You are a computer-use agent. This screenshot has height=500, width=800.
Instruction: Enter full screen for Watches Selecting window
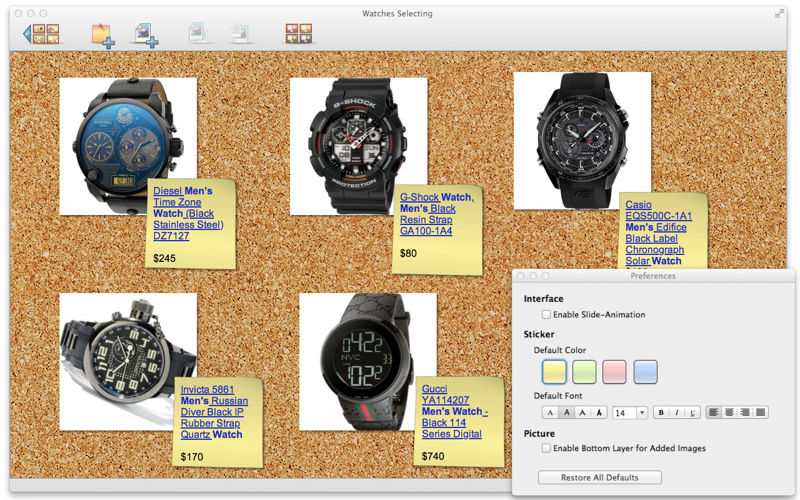click(x=779, y=14)
